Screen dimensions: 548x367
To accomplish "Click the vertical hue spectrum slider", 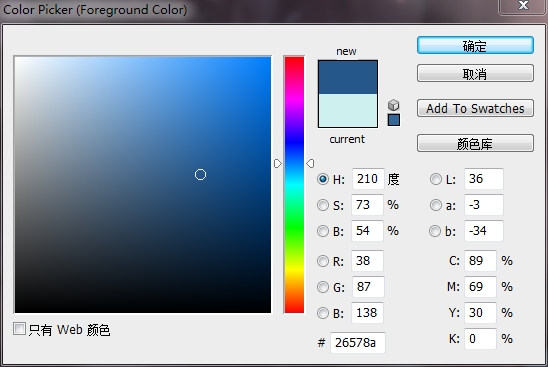I will [x=294, y=185].
